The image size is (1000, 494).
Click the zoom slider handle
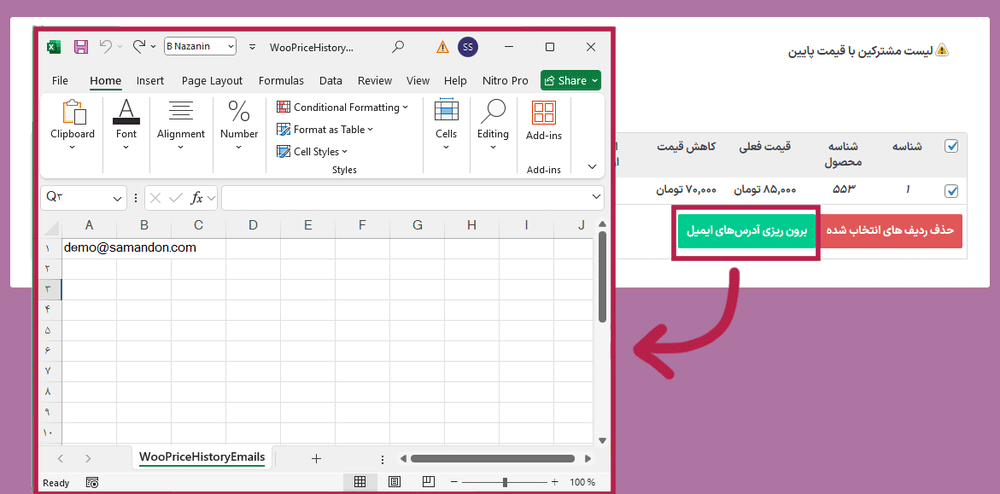pos(505,483)
